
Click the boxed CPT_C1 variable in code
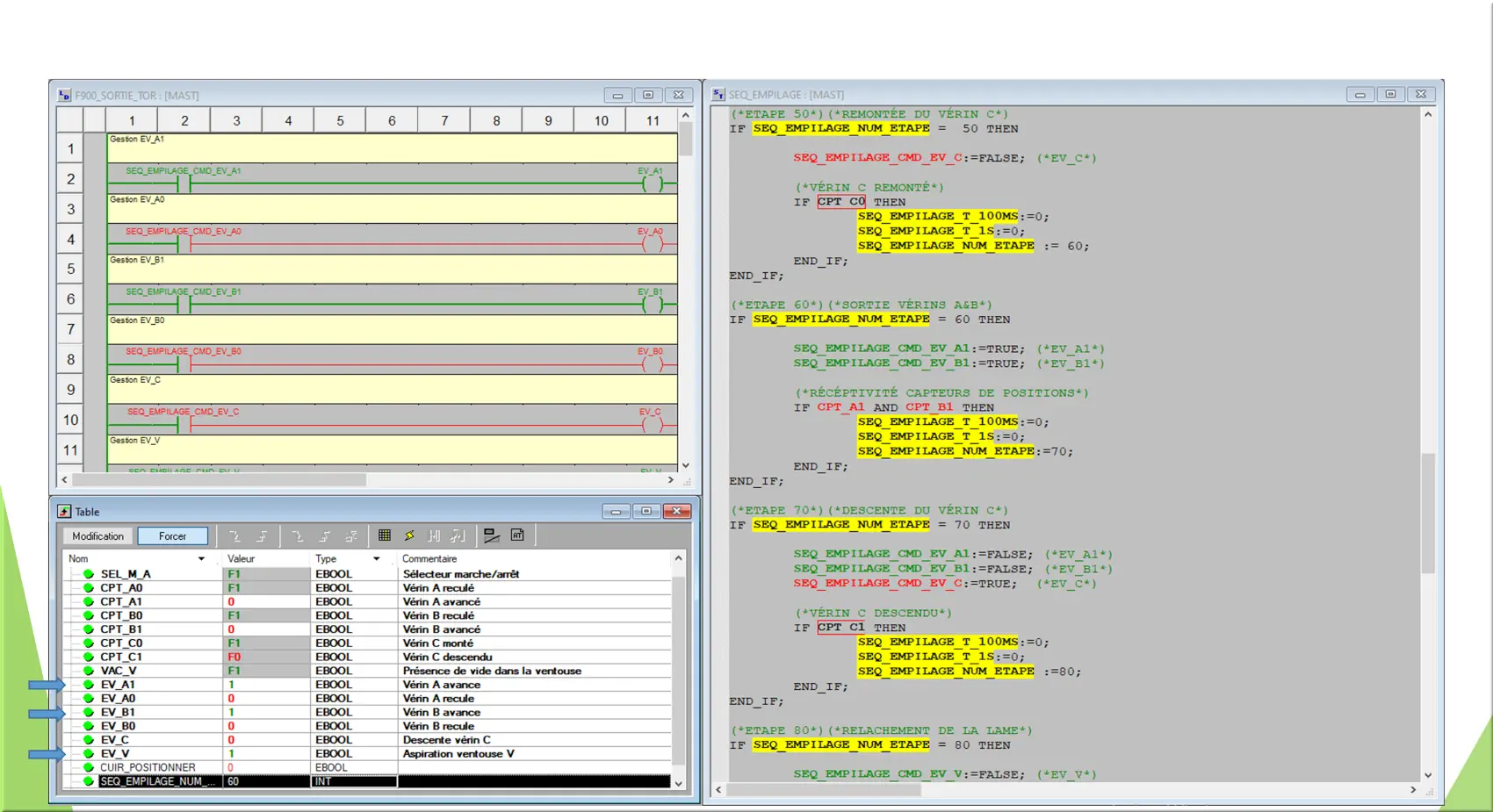(841, 628)
